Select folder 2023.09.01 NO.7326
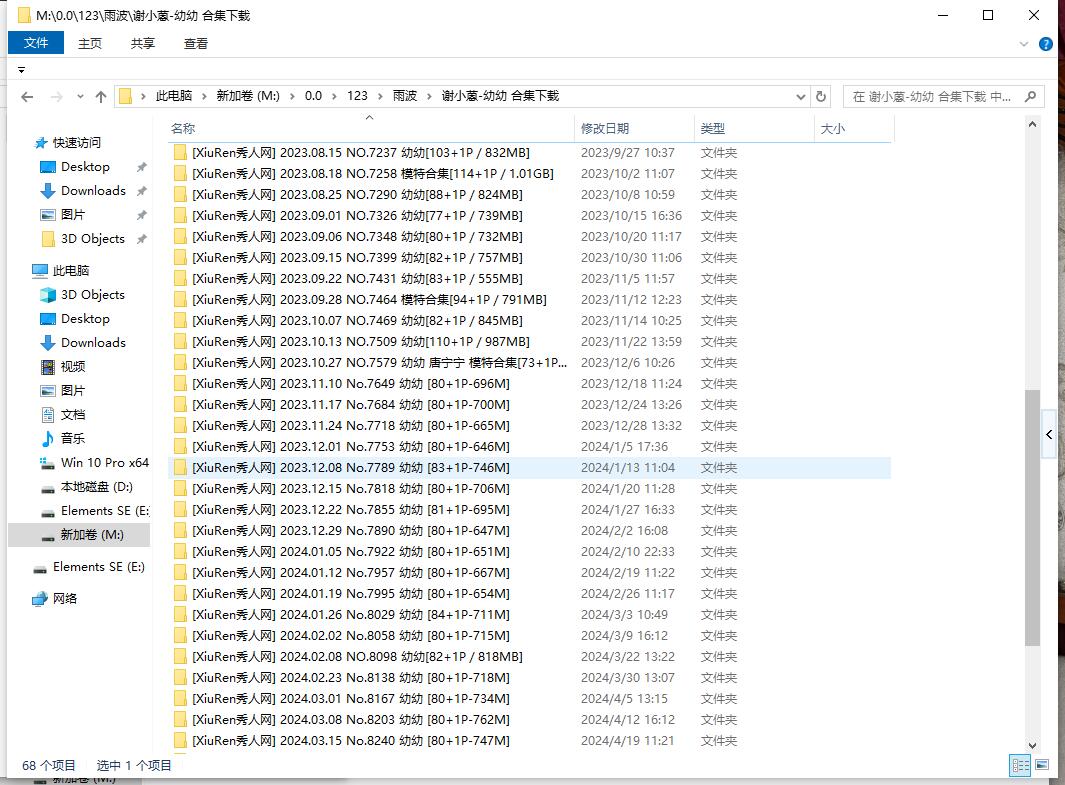The height and width of the screenshot is (785, 1065). click(357, 216)
